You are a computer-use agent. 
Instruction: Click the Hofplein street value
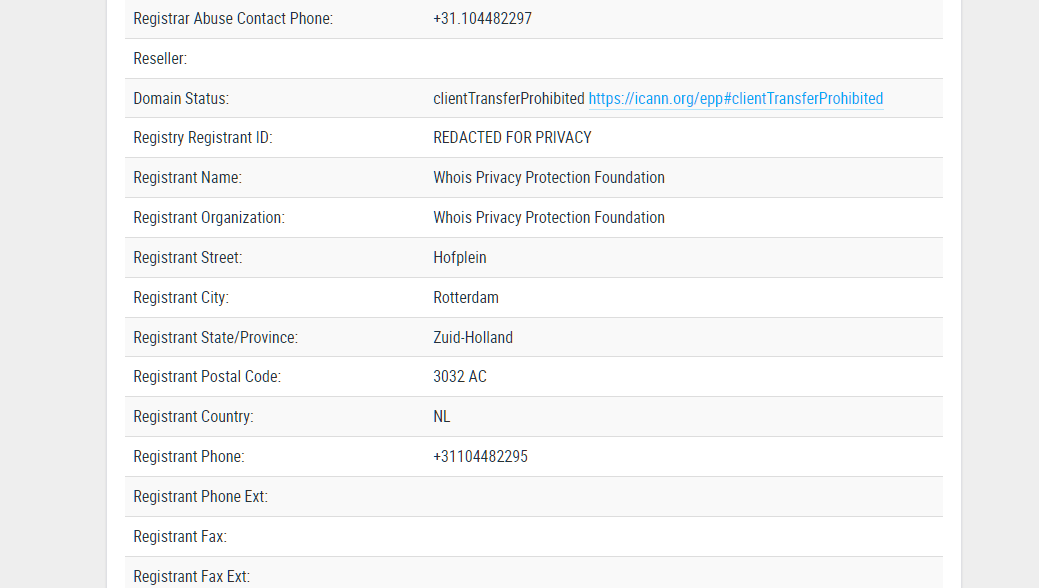460,258
